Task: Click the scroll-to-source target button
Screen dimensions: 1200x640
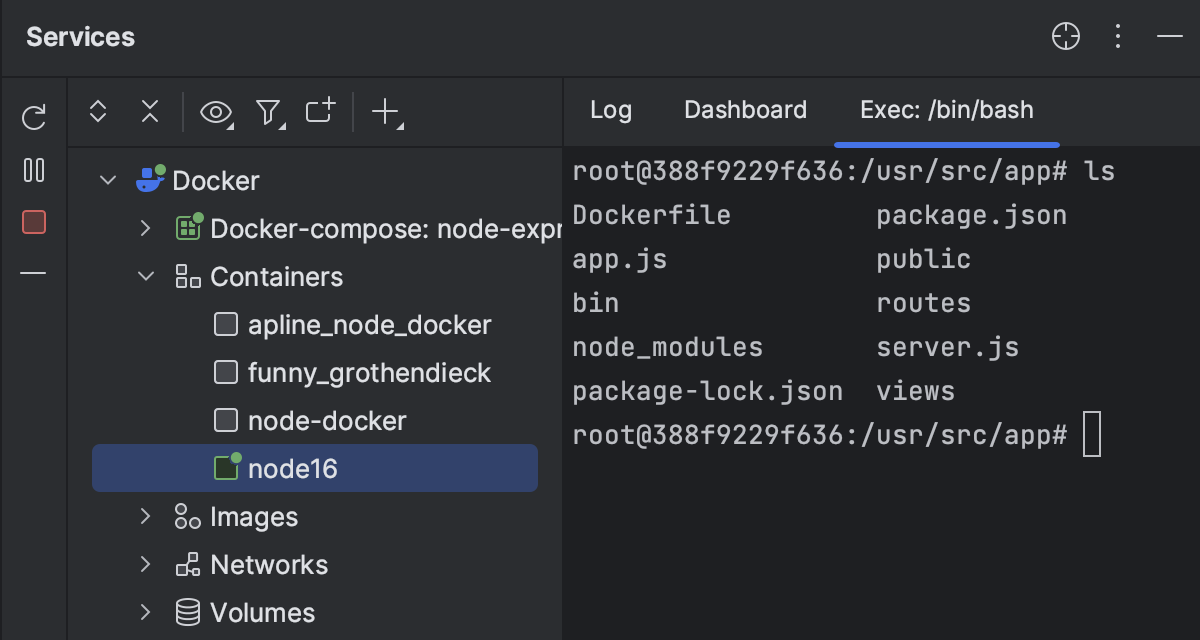Action: [1066, 36]
